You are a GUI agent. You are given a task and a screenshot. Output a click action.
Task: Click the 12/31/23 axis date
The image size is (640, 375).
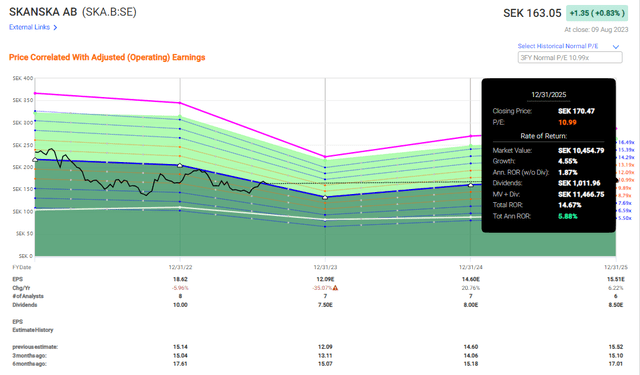point(325,267)
